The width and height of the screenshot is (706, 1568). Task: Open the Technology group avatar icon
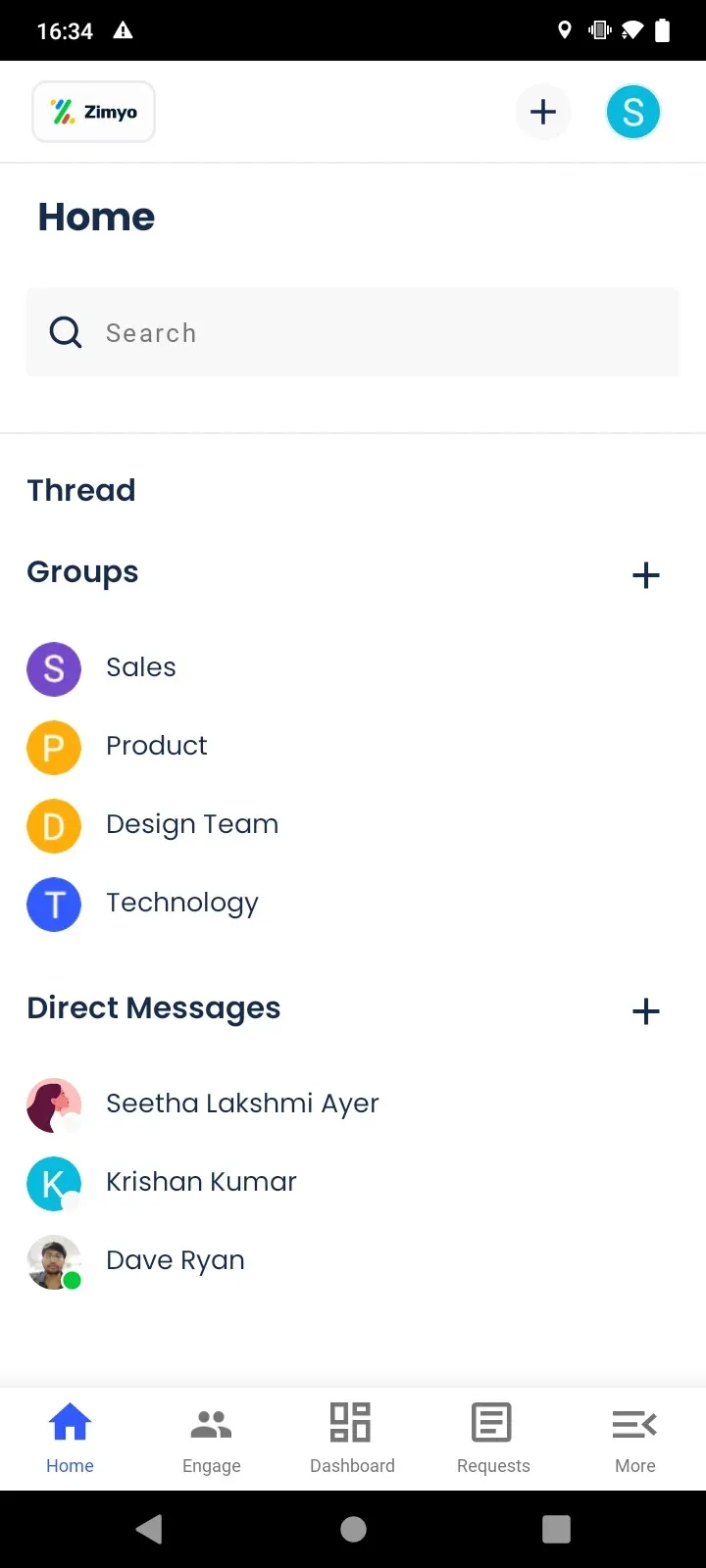click(54, 904)
